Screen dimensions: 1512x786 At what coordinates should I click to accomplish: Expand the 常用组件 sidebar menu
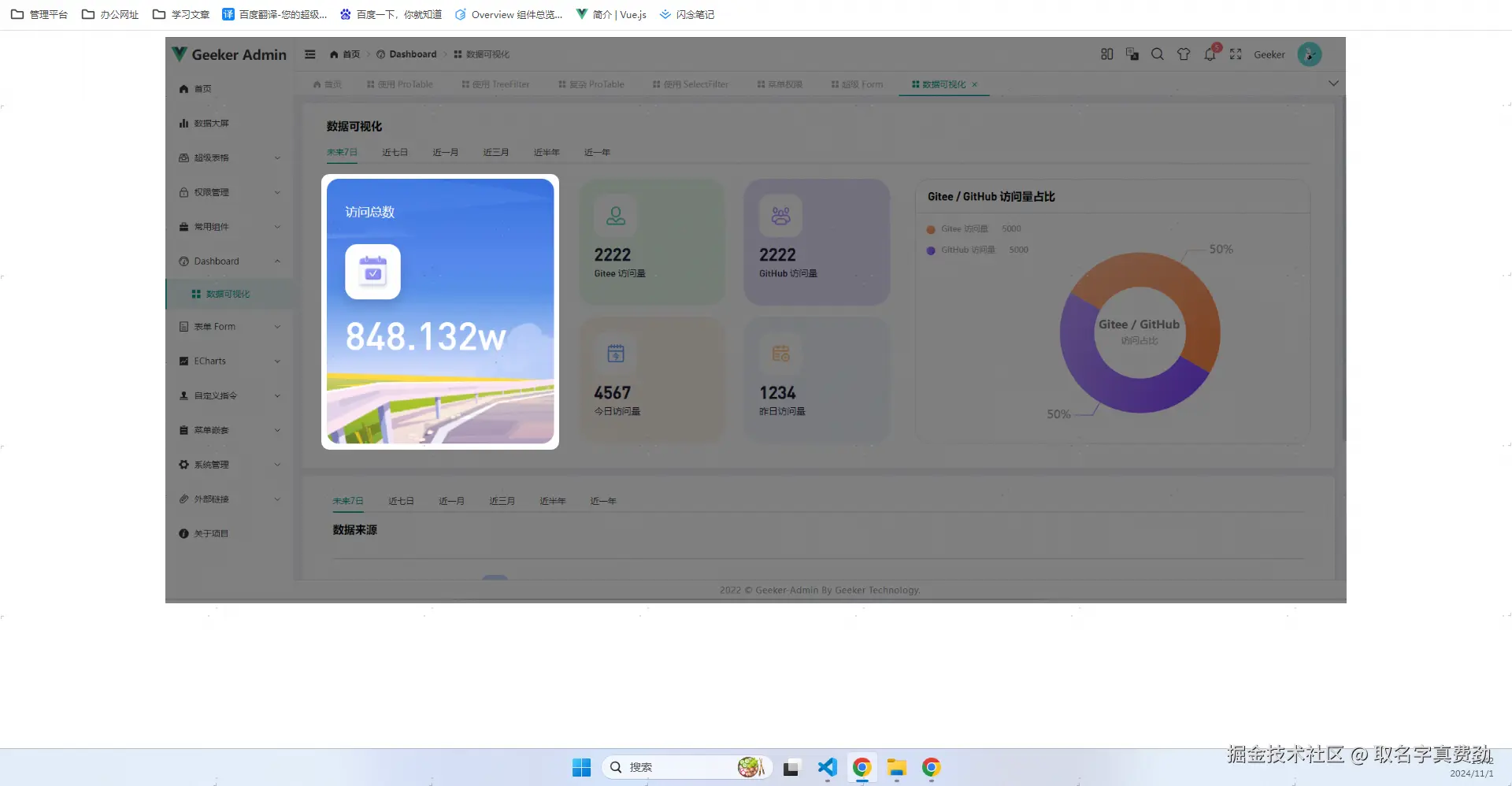(x=229, y=227)
